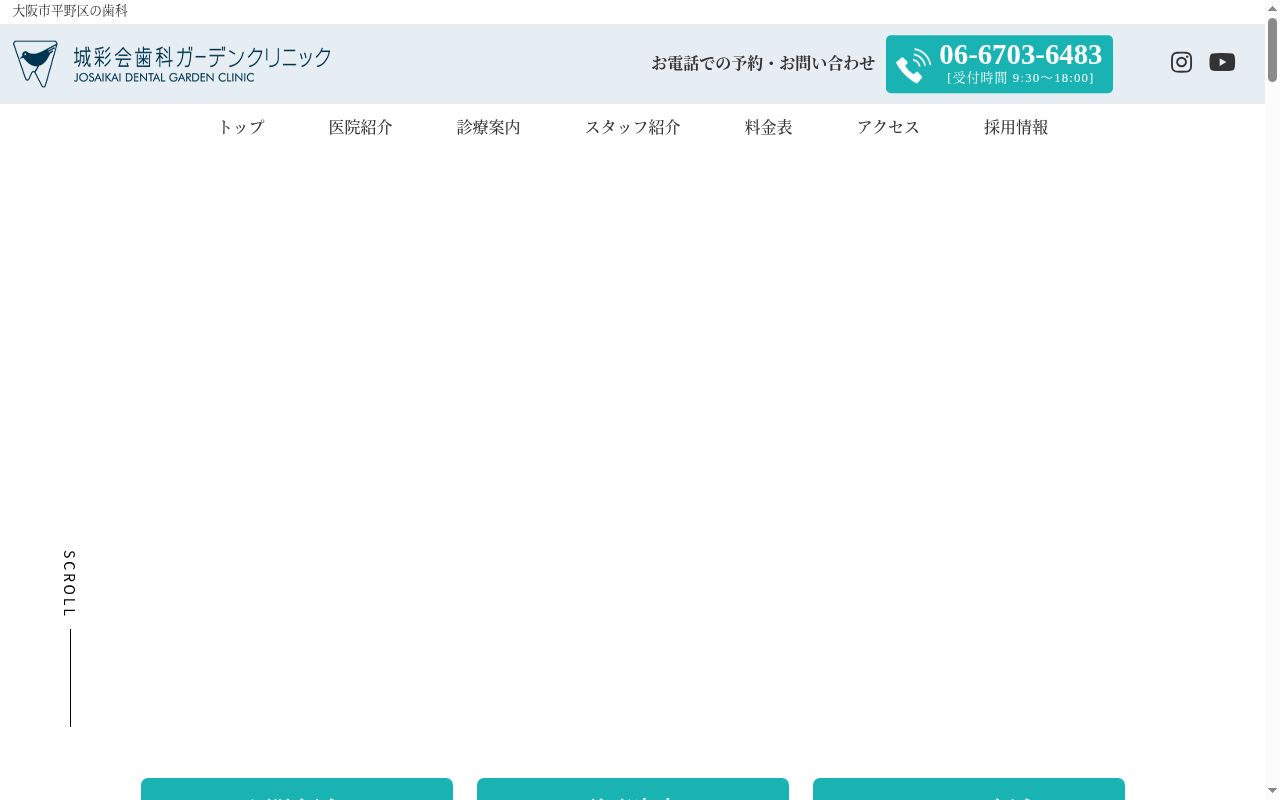Click the page's vertical scrollbar thumb
Screen dimensions: 1280x800
click(1272, 50)
